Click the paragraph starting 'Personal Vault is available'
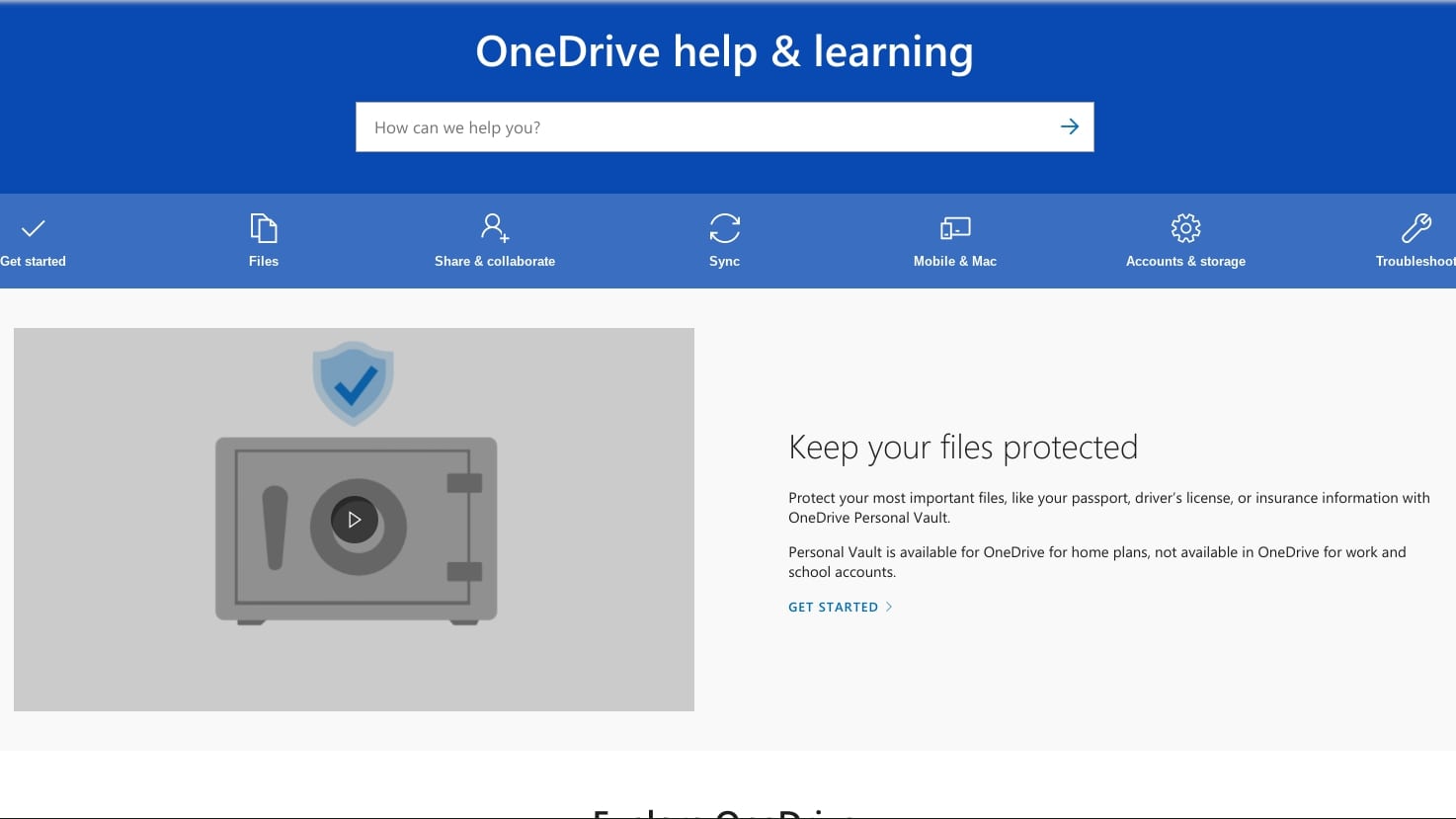This screenshot has height=819, width=1456. point(1097,562)
